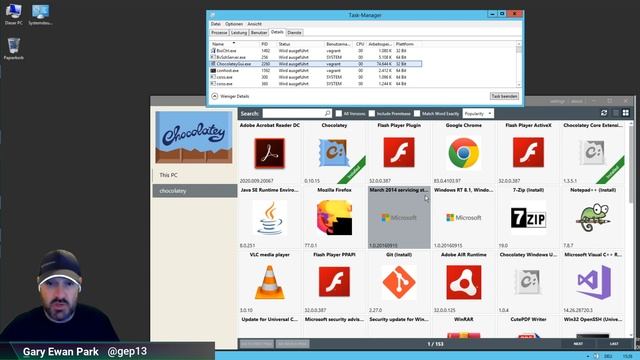Switch to the Prozesse tab

219,33
